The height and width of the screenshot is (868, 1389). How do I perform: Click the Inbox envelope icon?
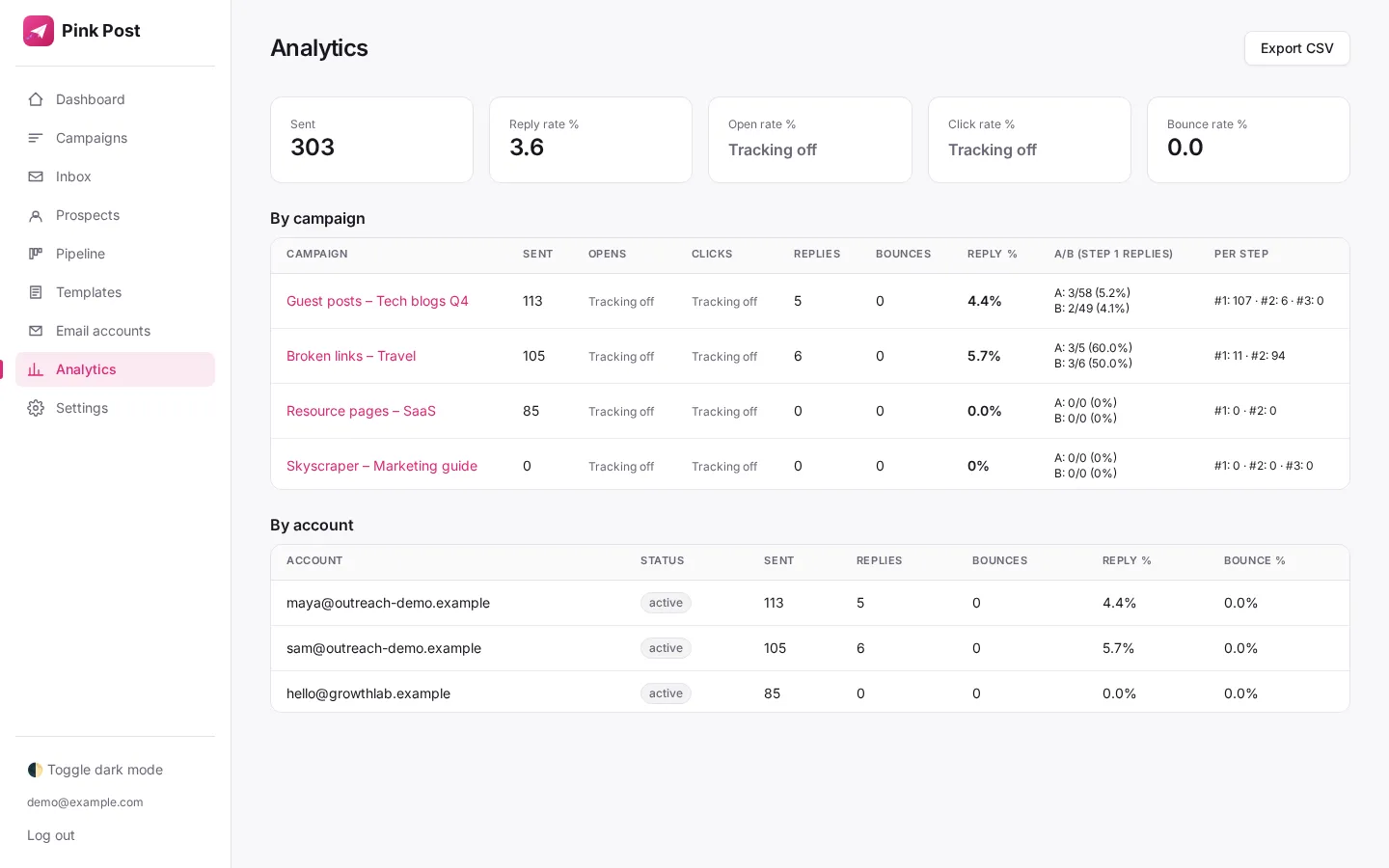(x=36, y=176)
